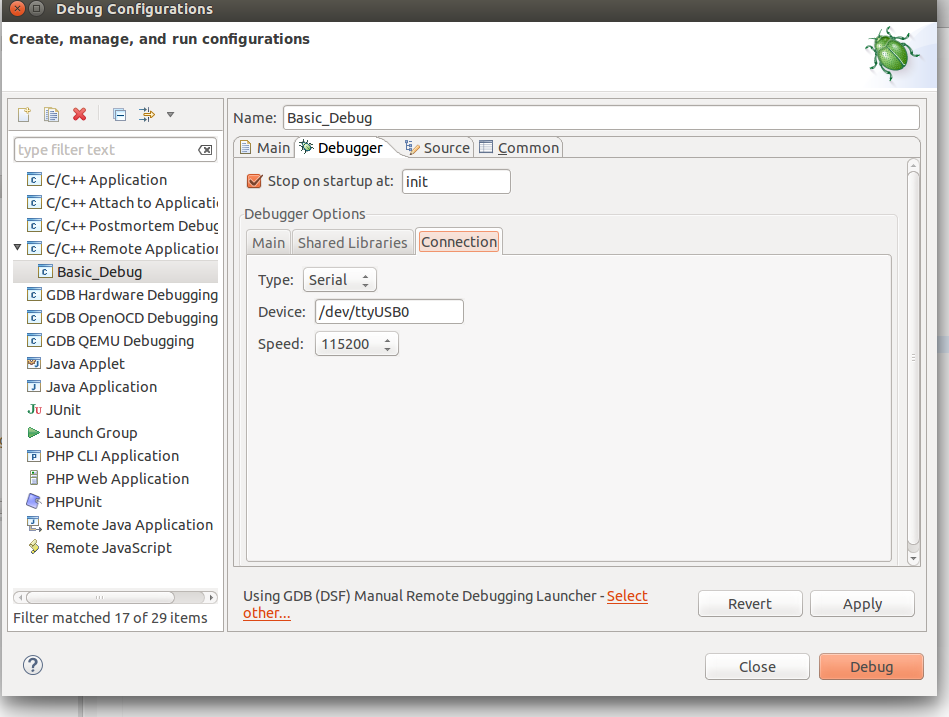949x717 pixels.
Task: Select Launch Group entry
Action: [x=91, y=433]
